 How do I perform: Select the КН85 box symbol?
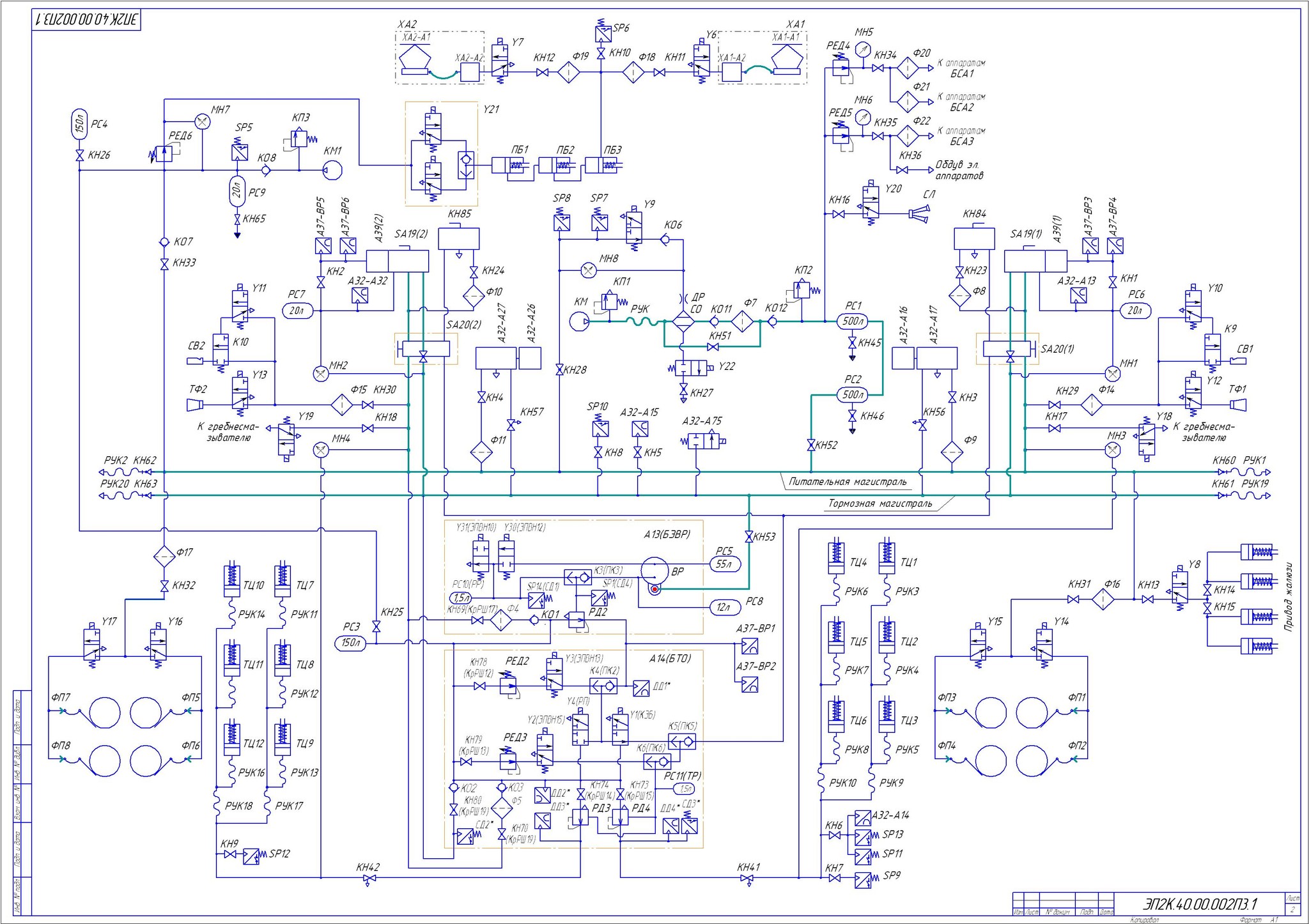pos(458,238)
